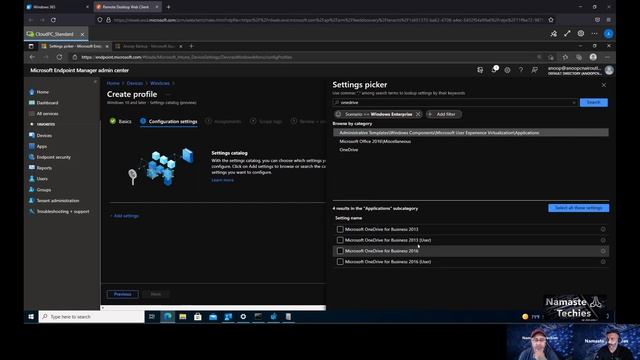Click the Home breadcrumb link
The height and width of the screenshot is (360, 640).
pos(113,83)
